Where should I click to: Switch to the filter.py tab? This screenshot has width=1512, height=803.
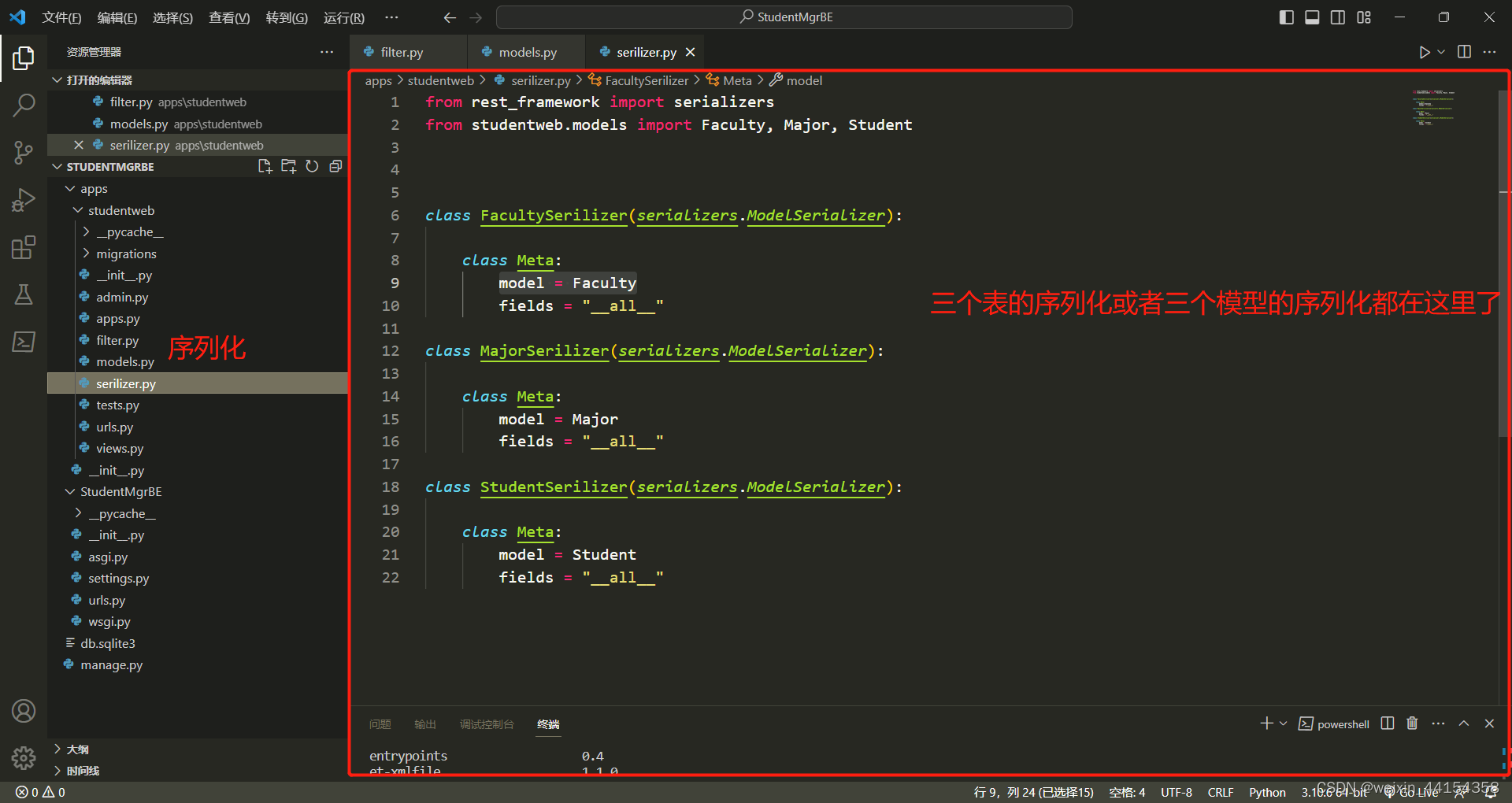click(x=402, y=52)
